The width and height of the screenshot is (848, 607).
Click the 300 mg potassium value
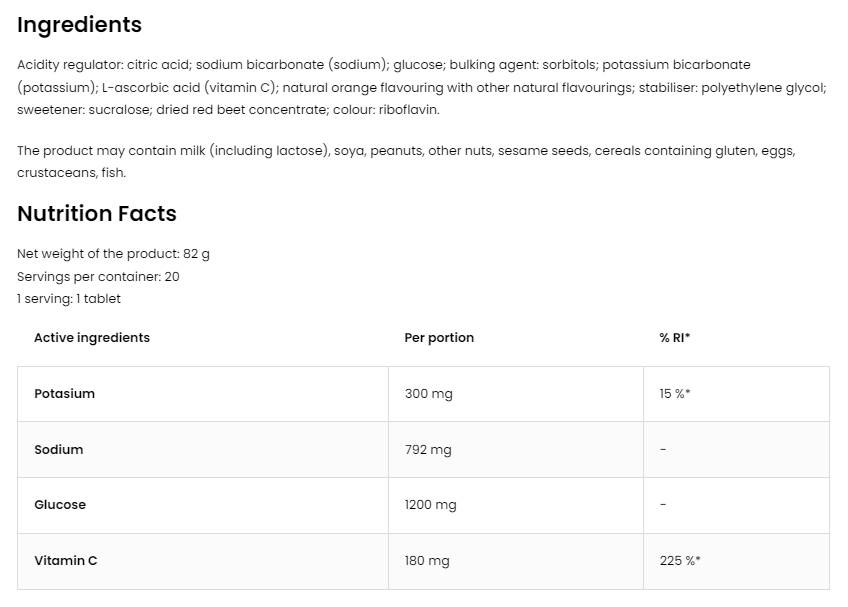pyautogui.click(x=428, y=394)
